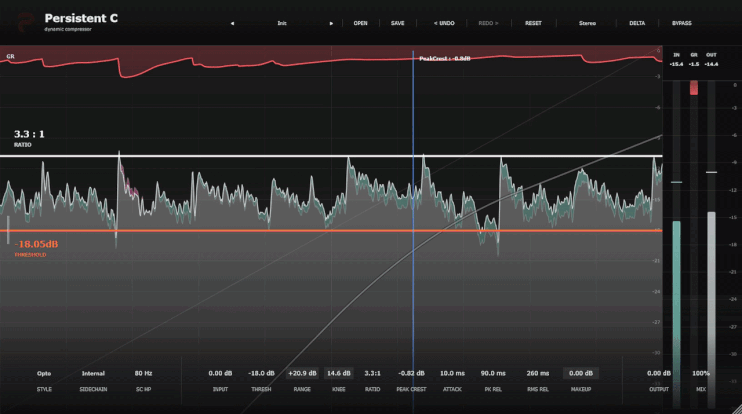Change the Opto compressor style
The width and height of the screenshot is (742, 414).
(44, 373)
